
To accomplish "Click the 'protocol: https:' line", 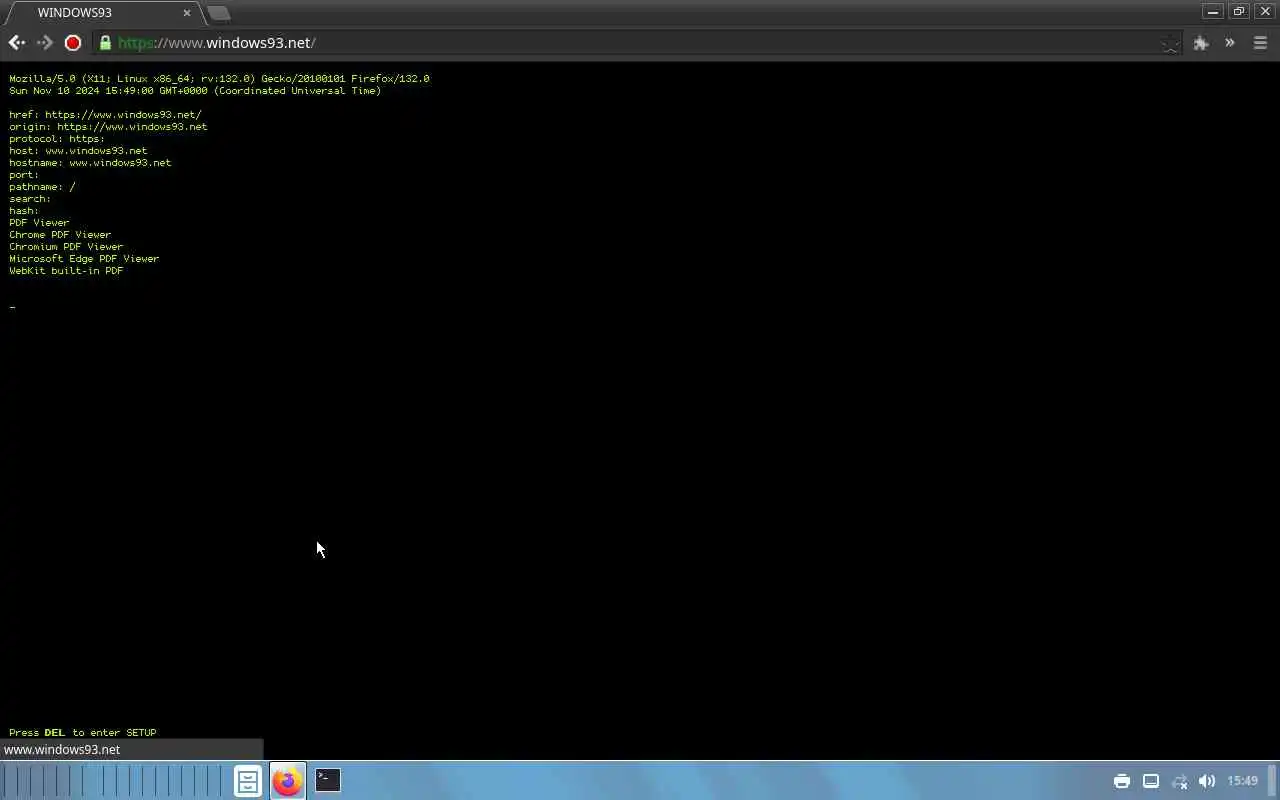I will click(57, 139).
